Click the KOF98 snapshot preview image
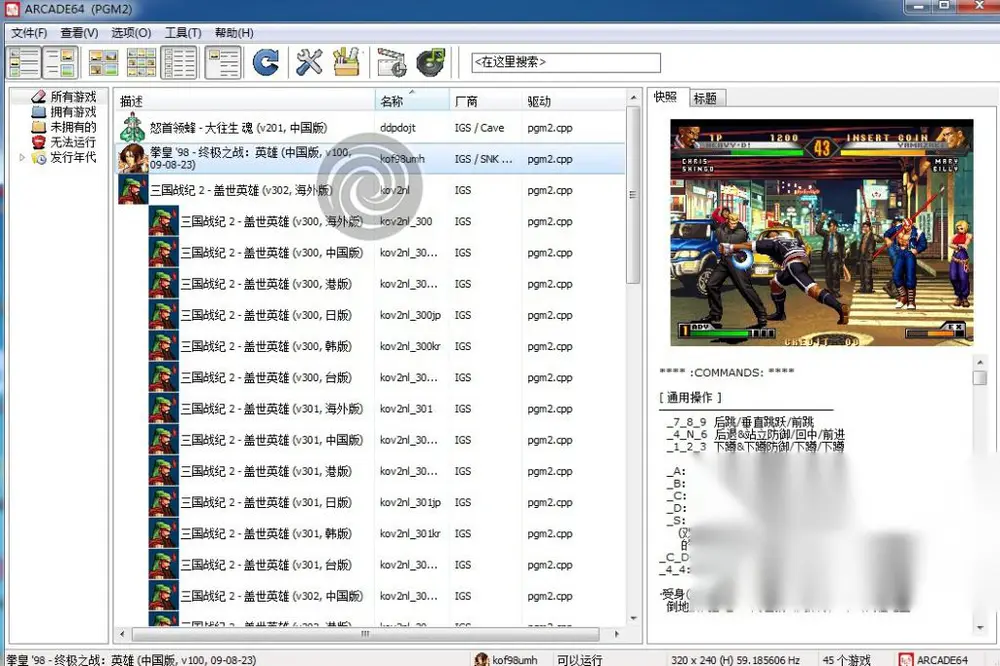Image resolution: width=1000 pixels, height=666 pixels. pyautogui.click(x=821, y=233)
